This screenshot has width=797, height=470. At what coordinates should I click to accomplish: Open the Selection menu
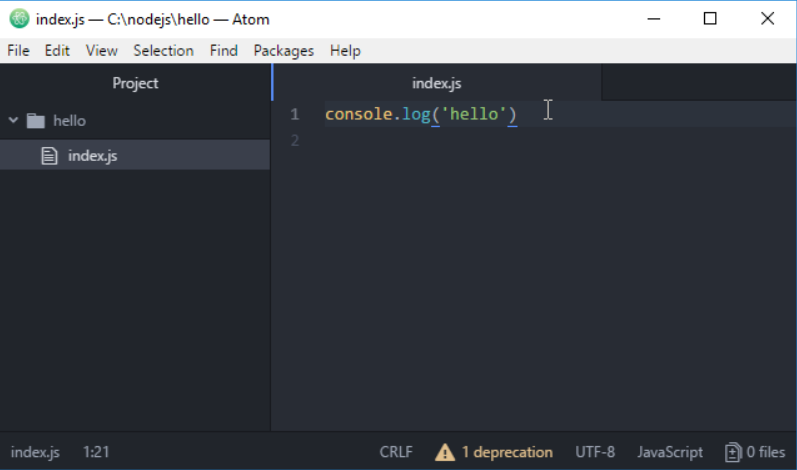[x=163, y=50]
